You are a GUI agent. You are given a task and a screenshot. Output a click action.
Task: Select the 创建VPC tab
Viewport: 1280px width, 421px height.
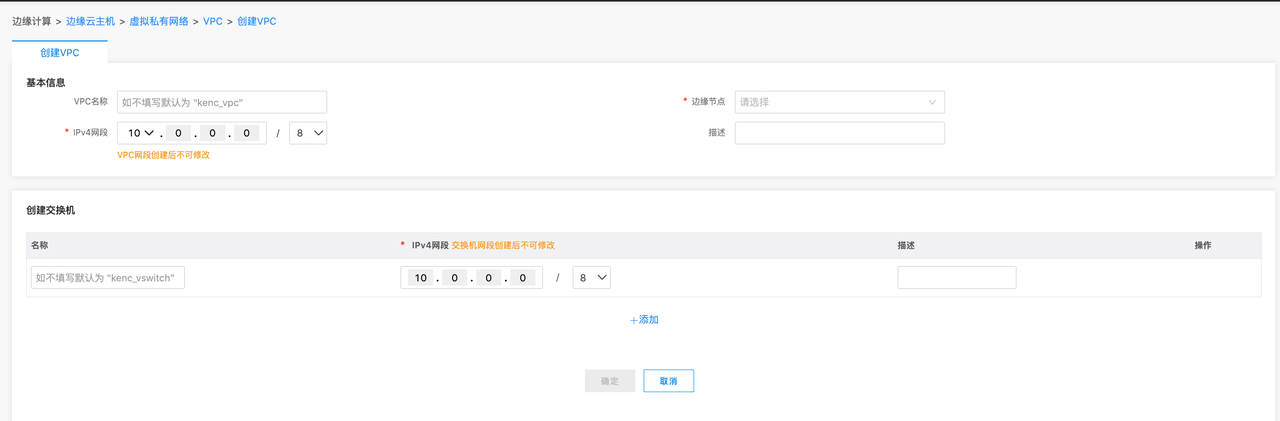[x=60, y=53]
